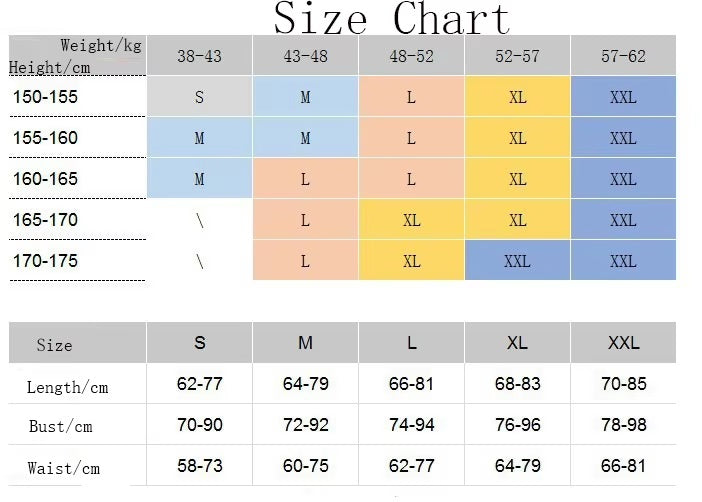The width and height of the screenshot is (702, 502).
Task: Click the Weight/kg Height/cm corner header
Action: pos(77,56)
